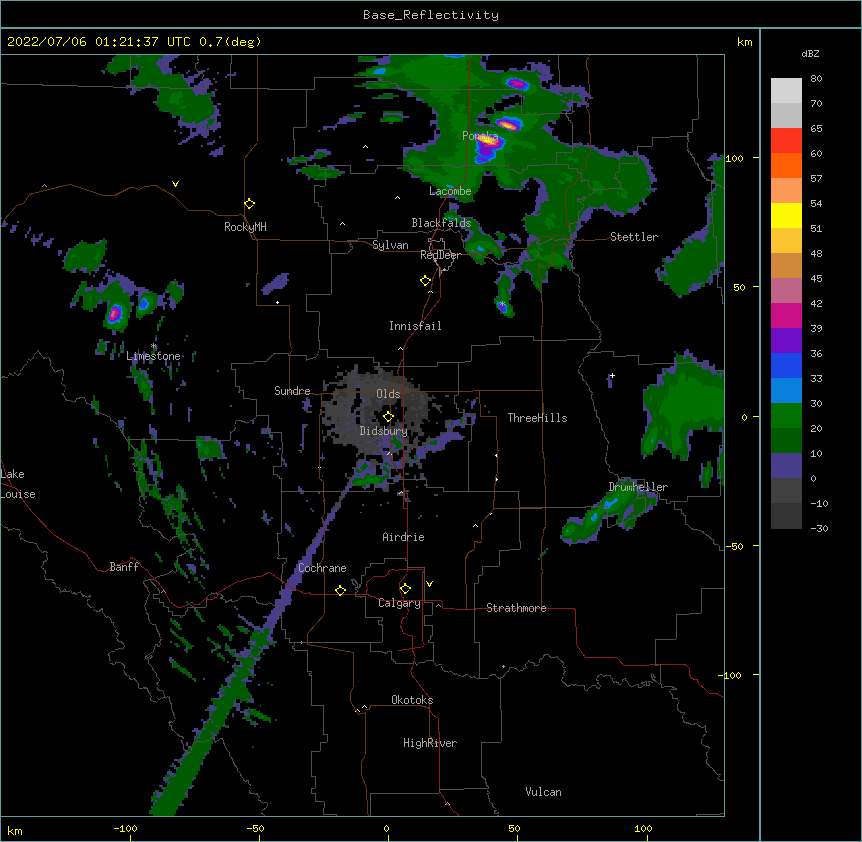This screenshot has width=862, height=842.
Task: Click the Lacombe town label
Action: pyautogui.click(x=450, y=191)
